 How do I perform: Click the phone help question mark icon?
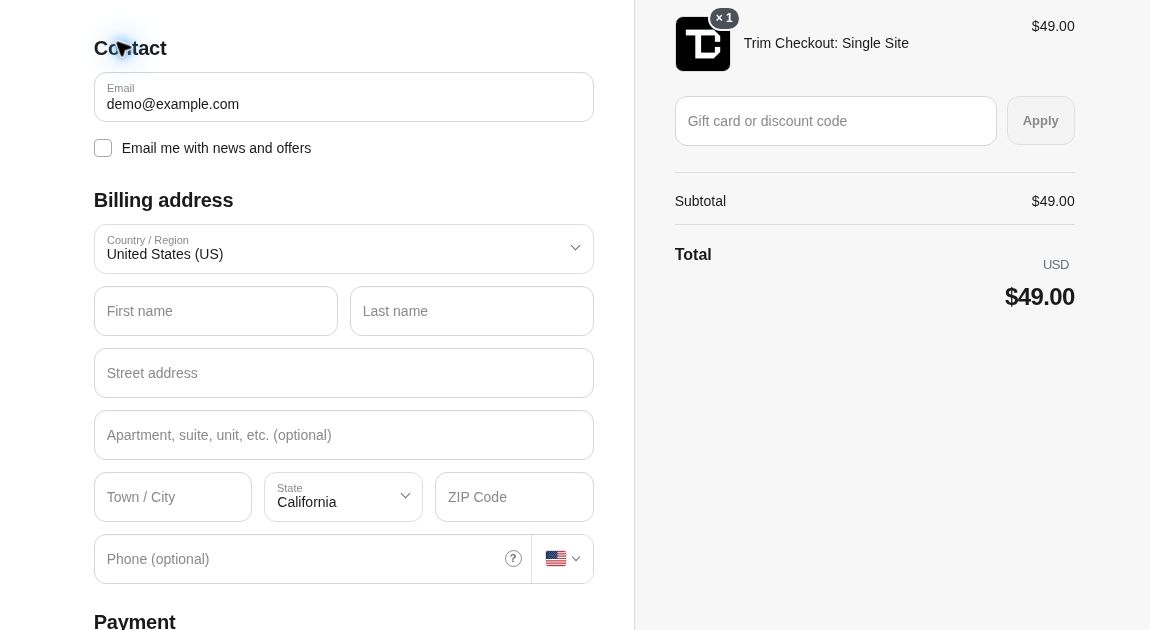coord(513,559)
